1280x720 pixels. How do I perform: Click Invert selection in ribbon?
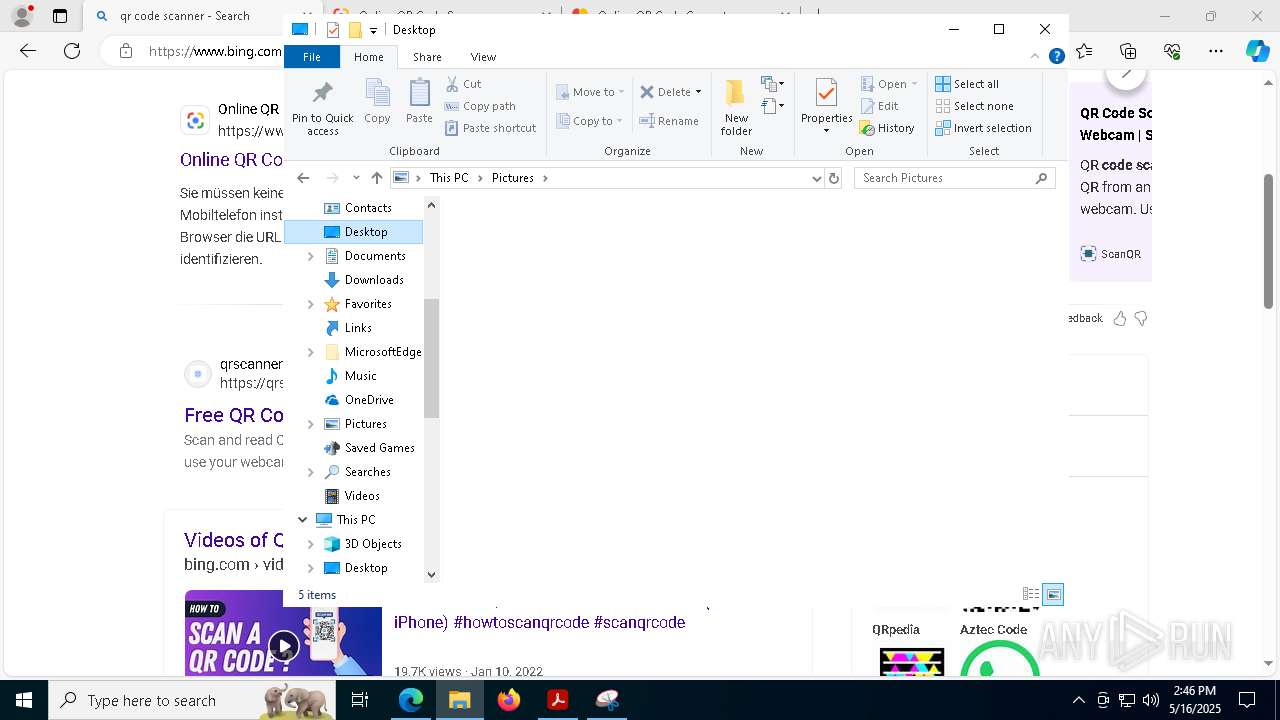pos(983,128)
